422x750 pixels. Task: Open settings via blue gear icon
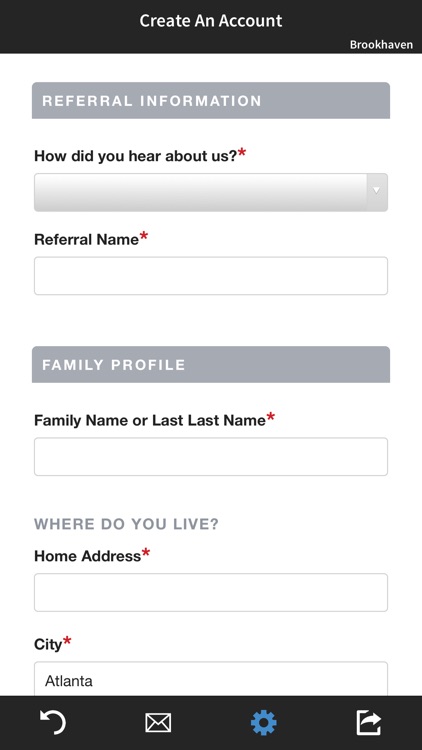coord(264,722)
